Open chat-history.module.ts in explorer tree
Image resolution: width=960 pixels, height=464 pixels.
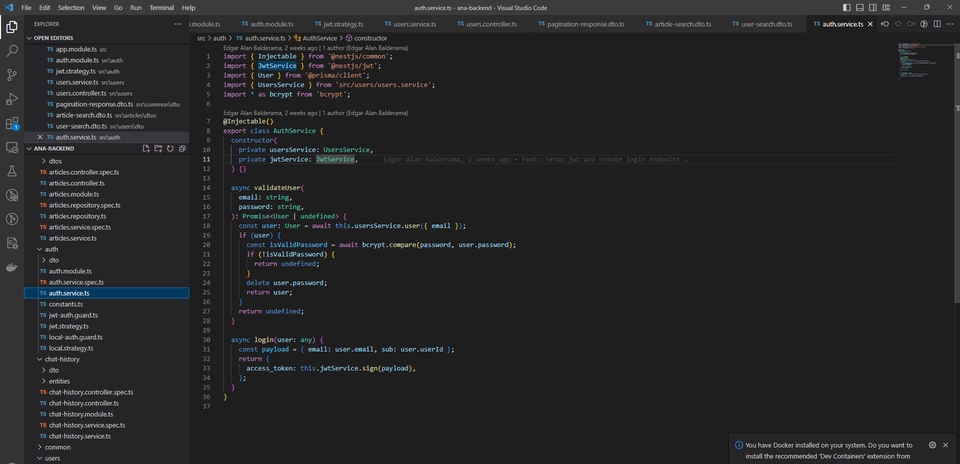click(x=83, y=414)
